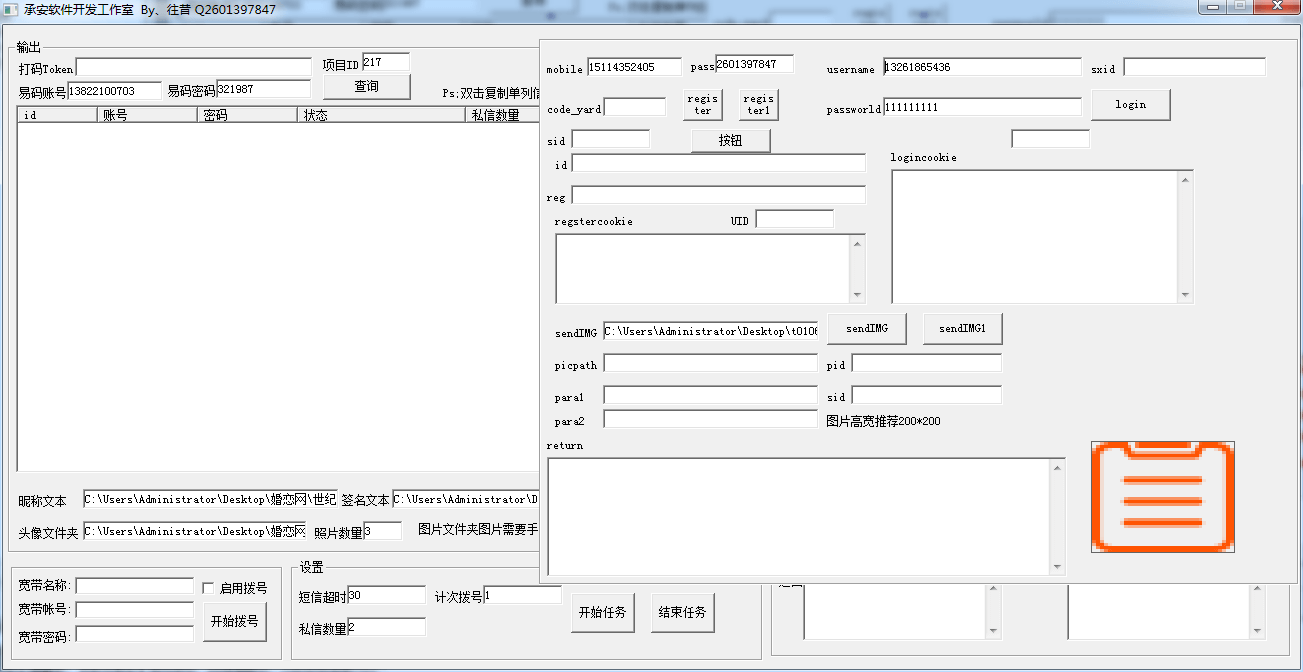Viewport: 1303px width, 672px height.
Task: Select the 宽带名称 text field
Action: click(134, 586)
